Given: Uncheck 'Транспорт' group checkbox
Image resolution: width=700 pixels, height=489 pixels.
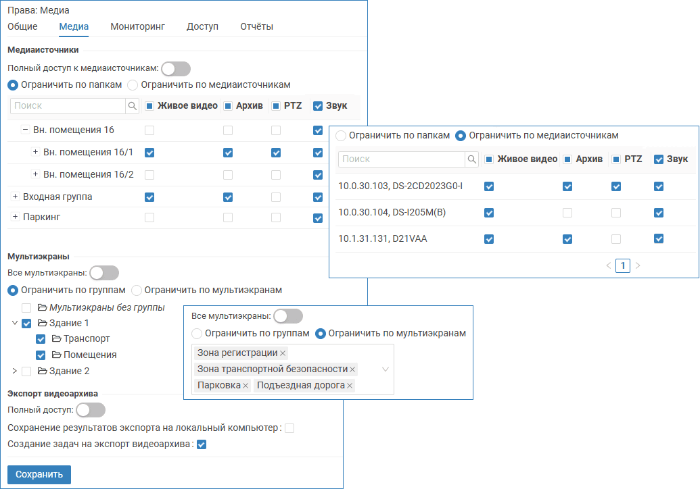Looking at the screenshot, I should (x=41, y=339).
